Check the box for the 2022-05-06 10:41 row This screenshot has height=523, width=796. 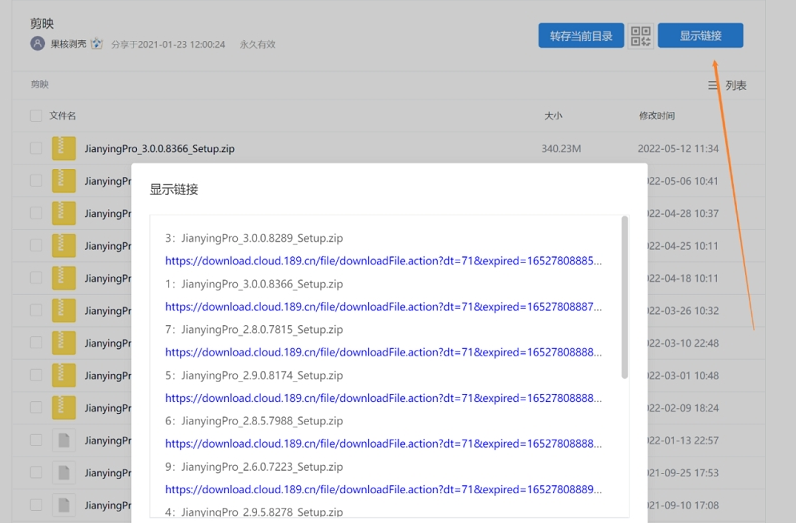(36, 181)
